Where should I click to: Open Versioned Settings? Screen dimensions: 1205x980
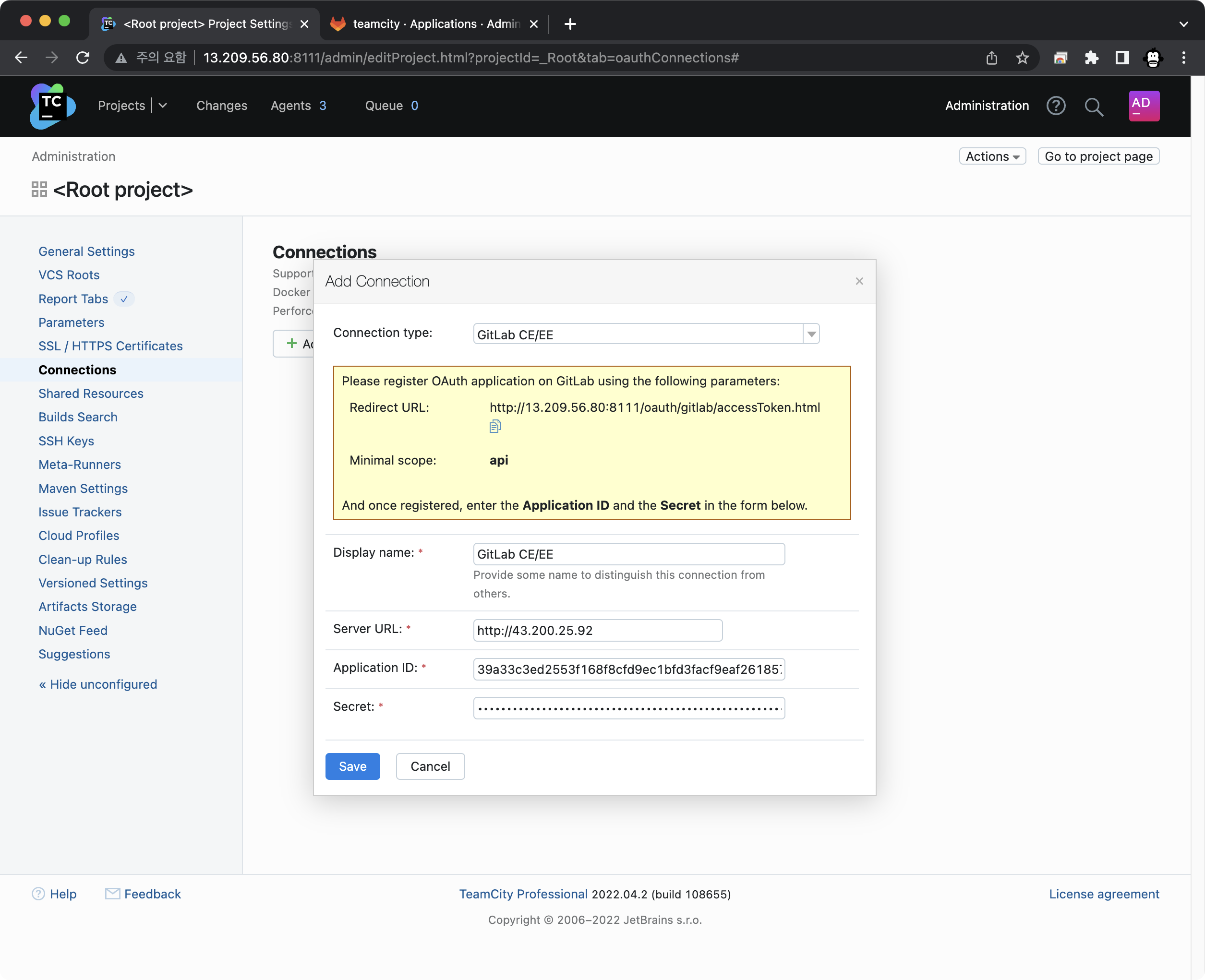tap(93, 583)
